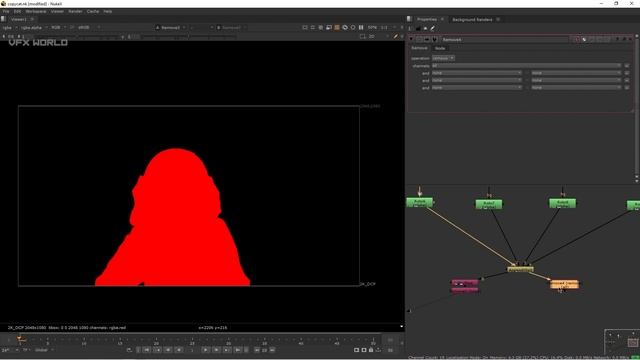
Task: Close the Viewer1 tab
Action: point(32,19)
